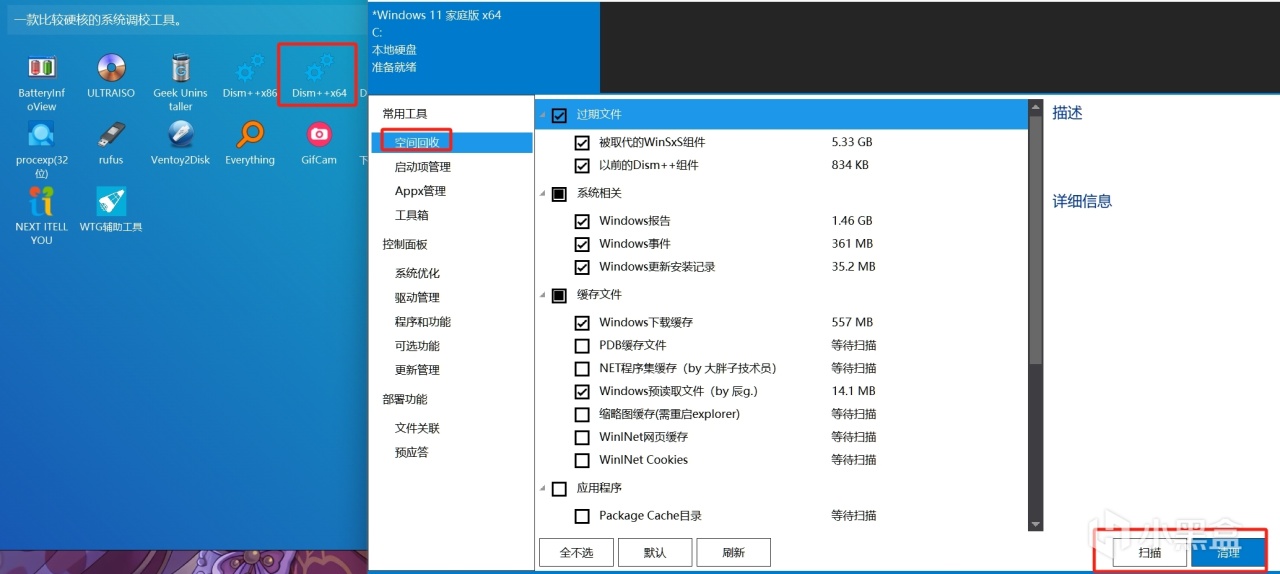The width and height of the screenshot is (1280, 574).
Task: Toggle the 系统相关 group checkbox
Action: click(559, 193)
